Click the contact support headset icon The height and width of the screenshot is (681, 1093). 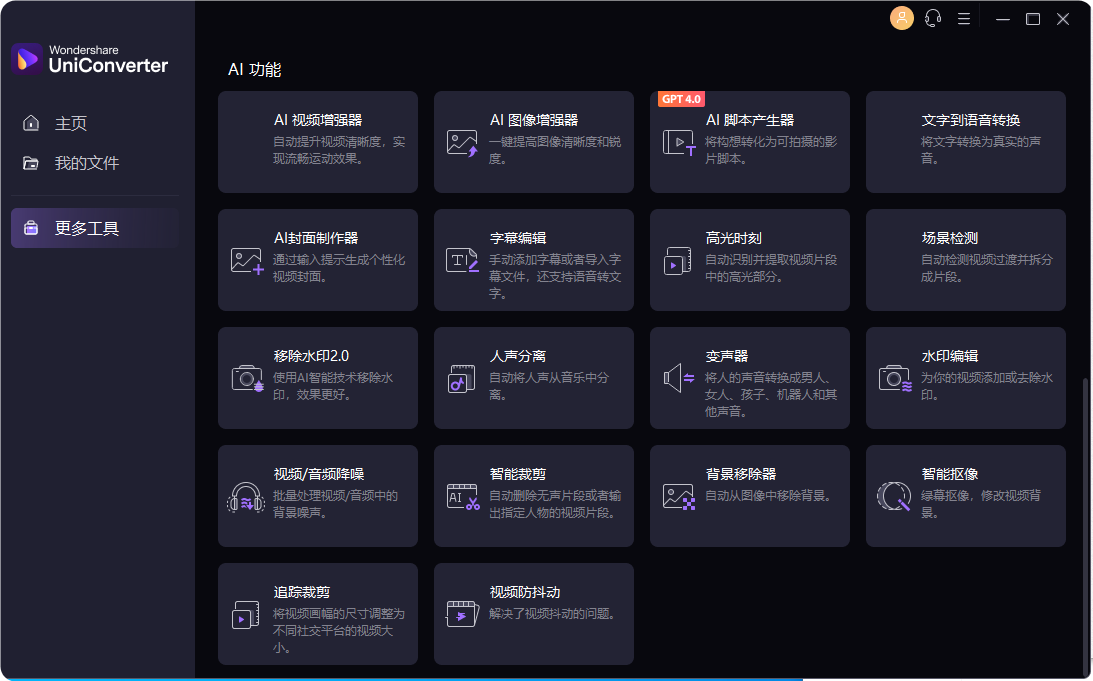933,18
